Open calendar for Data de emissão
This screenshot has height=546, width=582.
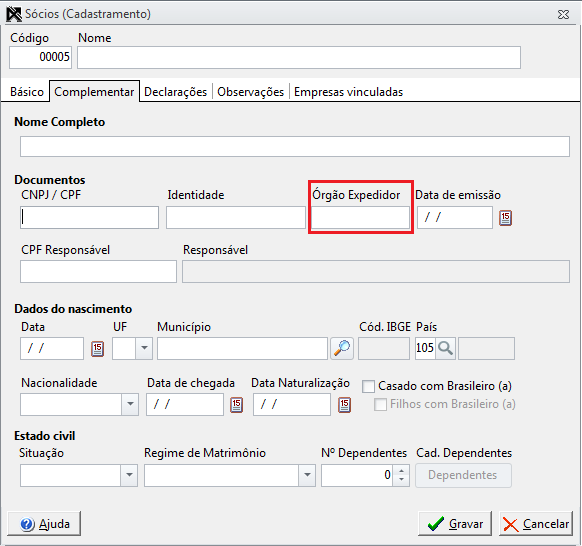point(505,218)
